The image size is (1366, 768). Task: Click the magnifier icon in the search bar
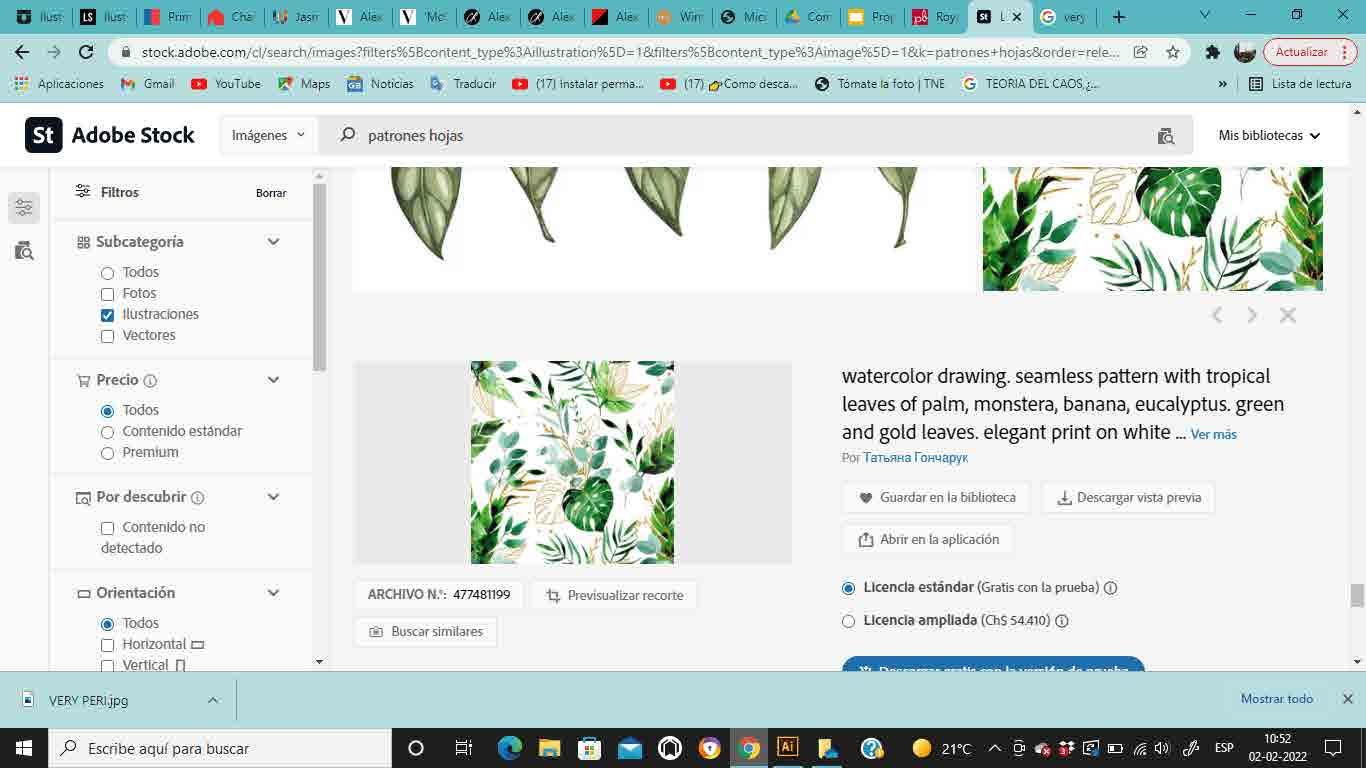pos(348,135)
